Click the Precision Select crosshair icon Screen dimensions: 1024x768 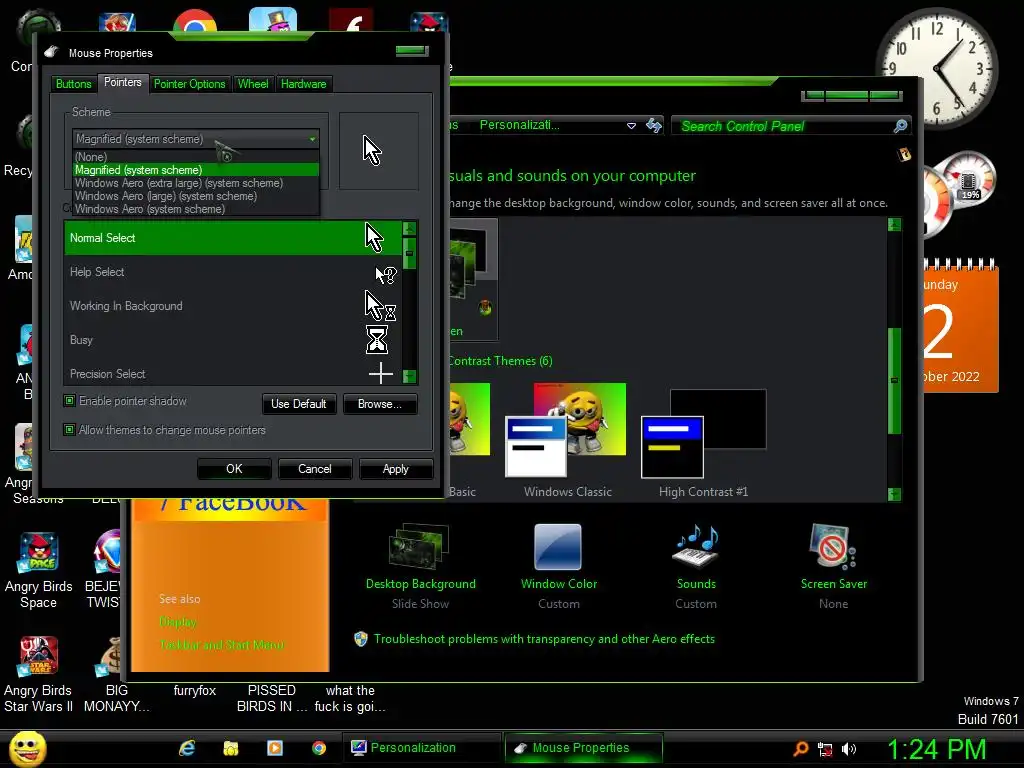pos(381,374)
